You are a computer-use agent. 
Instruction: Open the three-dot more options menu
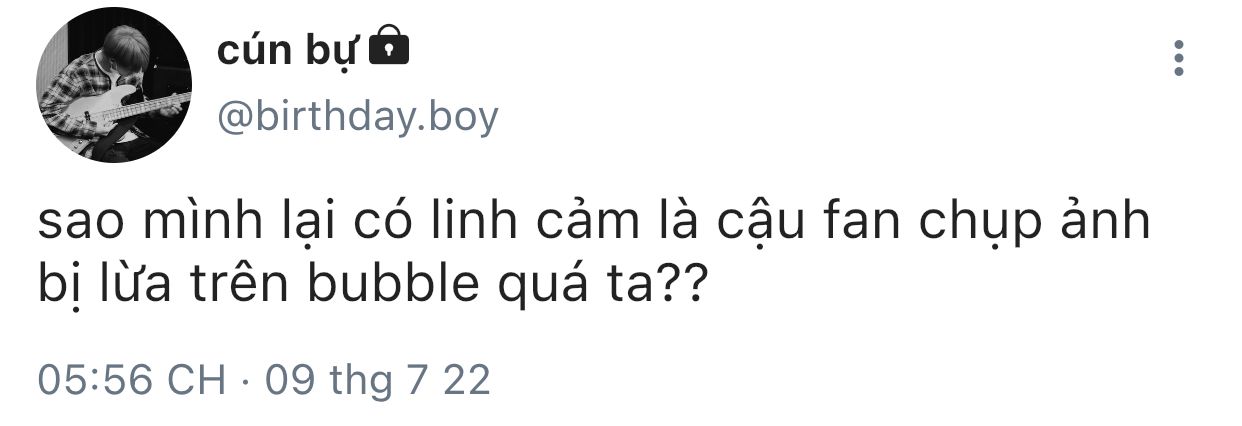pos(1179,59)
